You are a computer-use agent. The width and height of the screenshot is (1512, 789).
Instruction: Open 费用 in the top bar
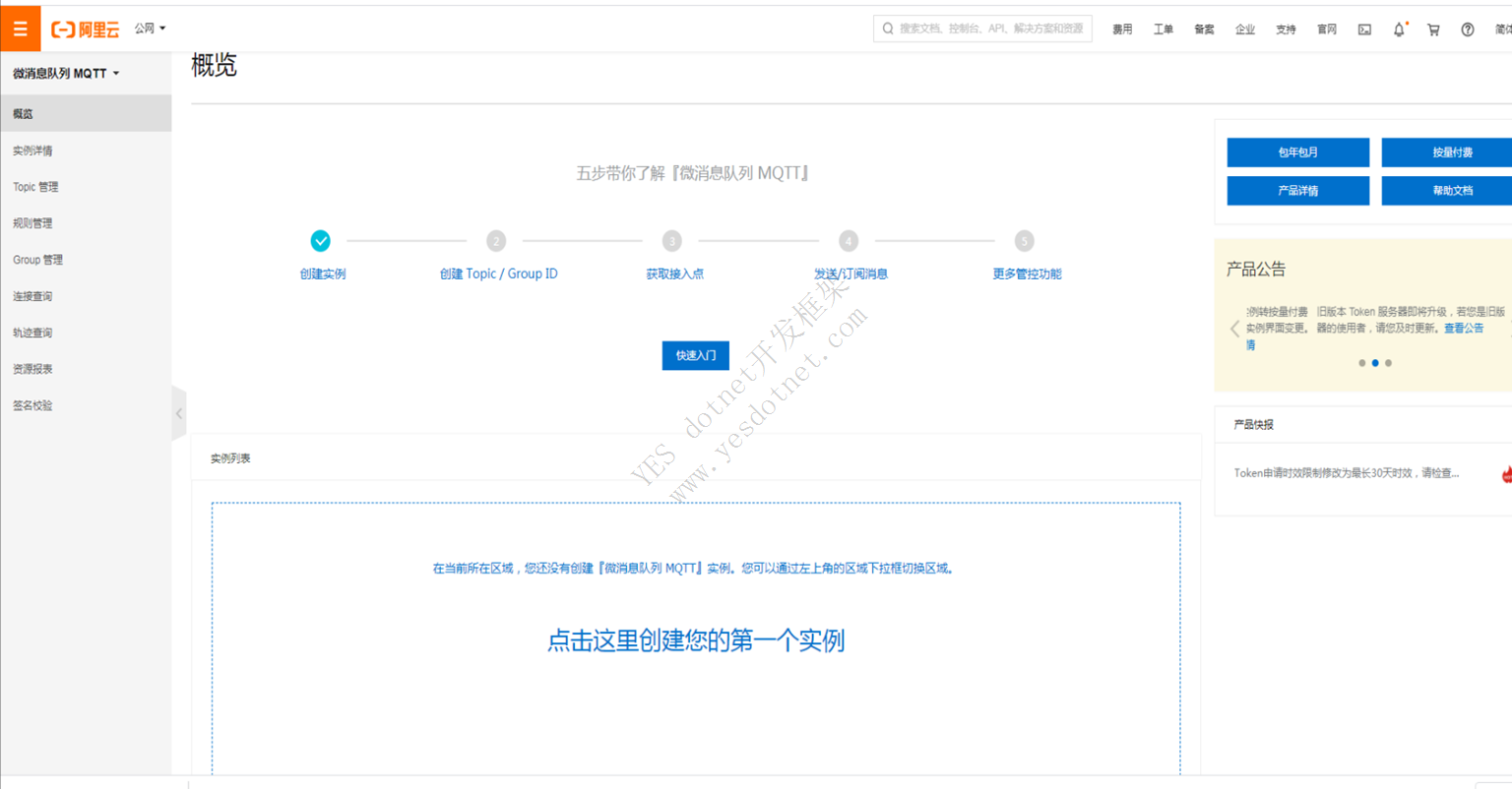coord(1122,30)
